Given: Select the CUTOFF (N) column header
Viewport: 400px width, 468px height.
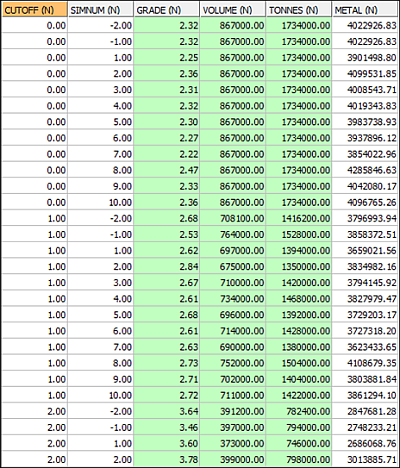Looking at the screenshot, I should pos(34,10).
